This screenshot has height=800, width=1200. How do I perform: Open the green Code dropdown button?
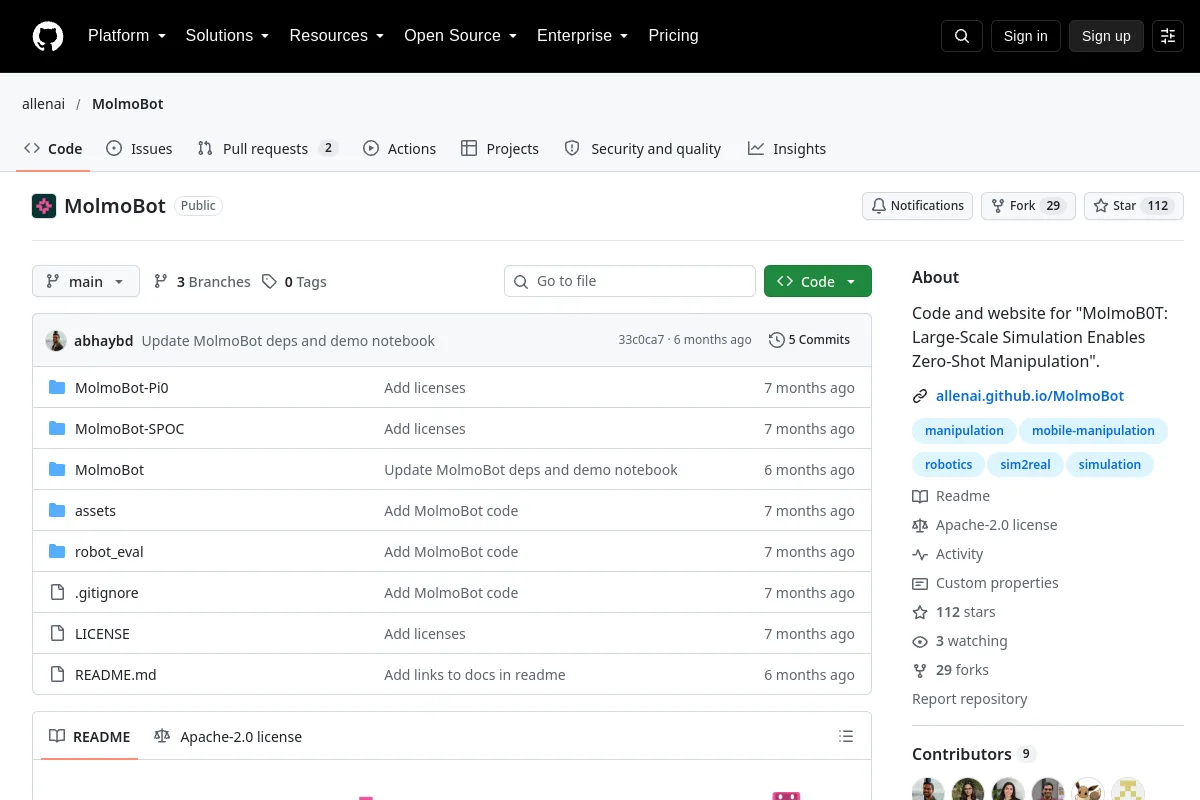pos(818,281)
